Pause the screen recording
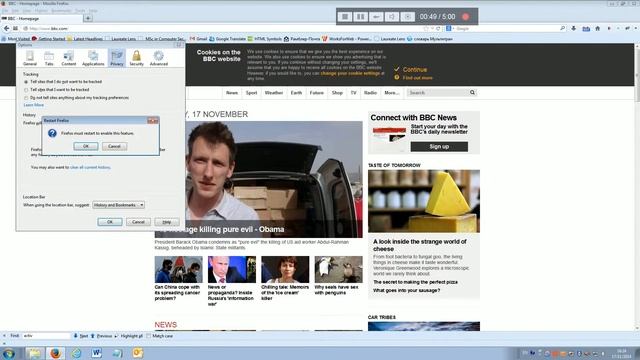This screenshot has width=640, height=360. point(360,17)
